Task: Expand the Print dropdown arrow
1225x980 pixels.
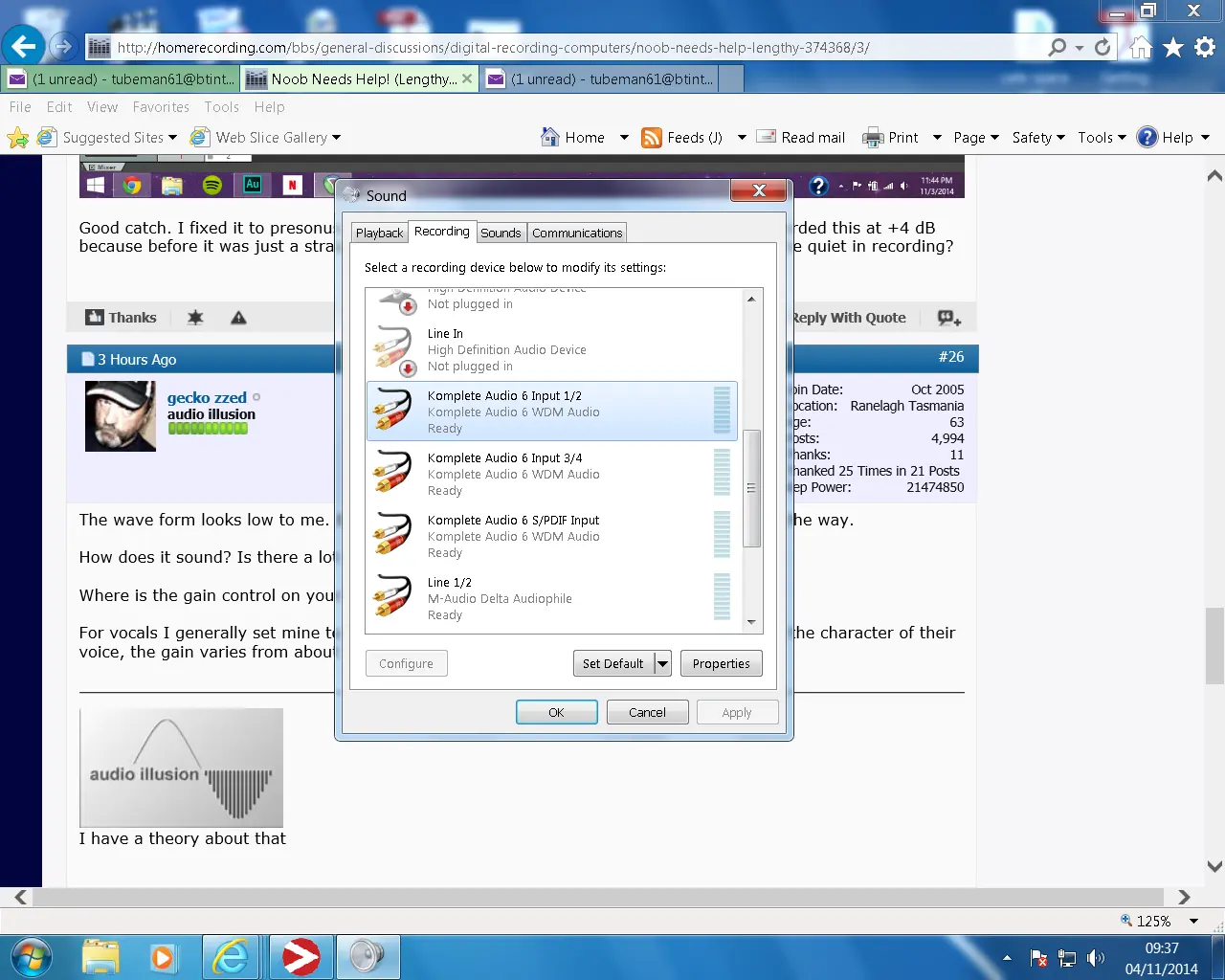Action: pos(937,138)
